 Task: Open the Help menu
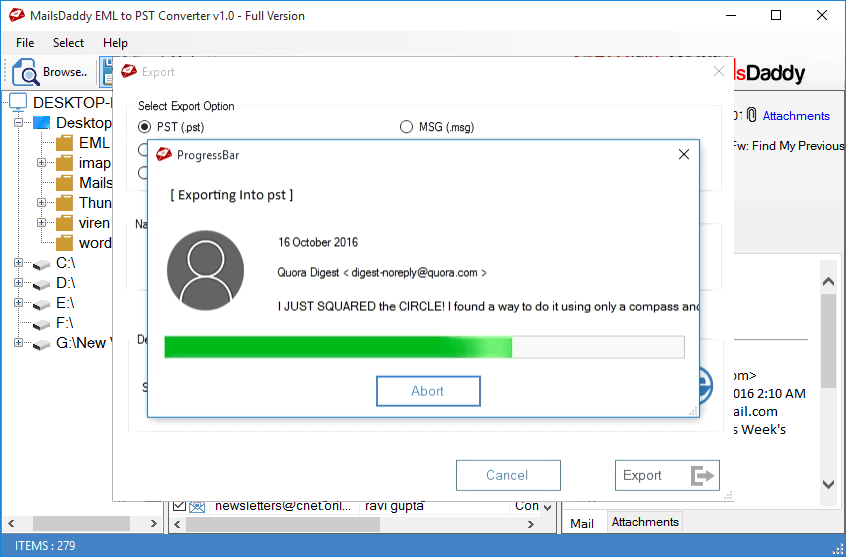click(115, 43)
